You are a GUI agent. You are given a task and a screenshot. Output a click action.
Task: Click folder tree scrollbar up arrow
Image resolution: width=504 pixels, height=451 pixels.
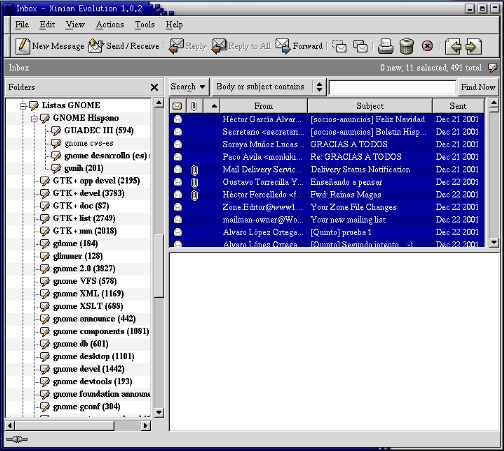pos(159,103)
